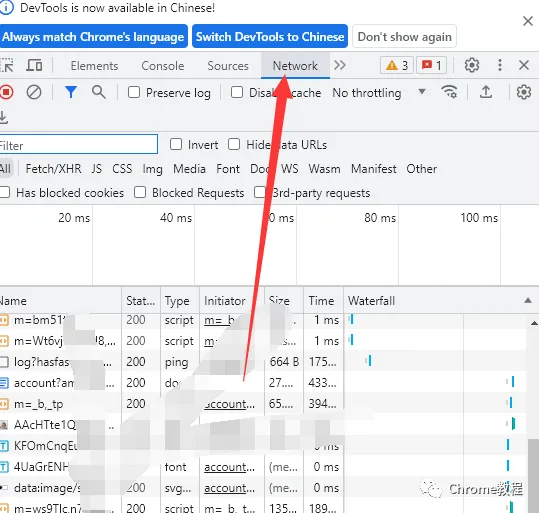
Task: Open DevTools settings gear in tab bar
Action: (x=472, y=65)
